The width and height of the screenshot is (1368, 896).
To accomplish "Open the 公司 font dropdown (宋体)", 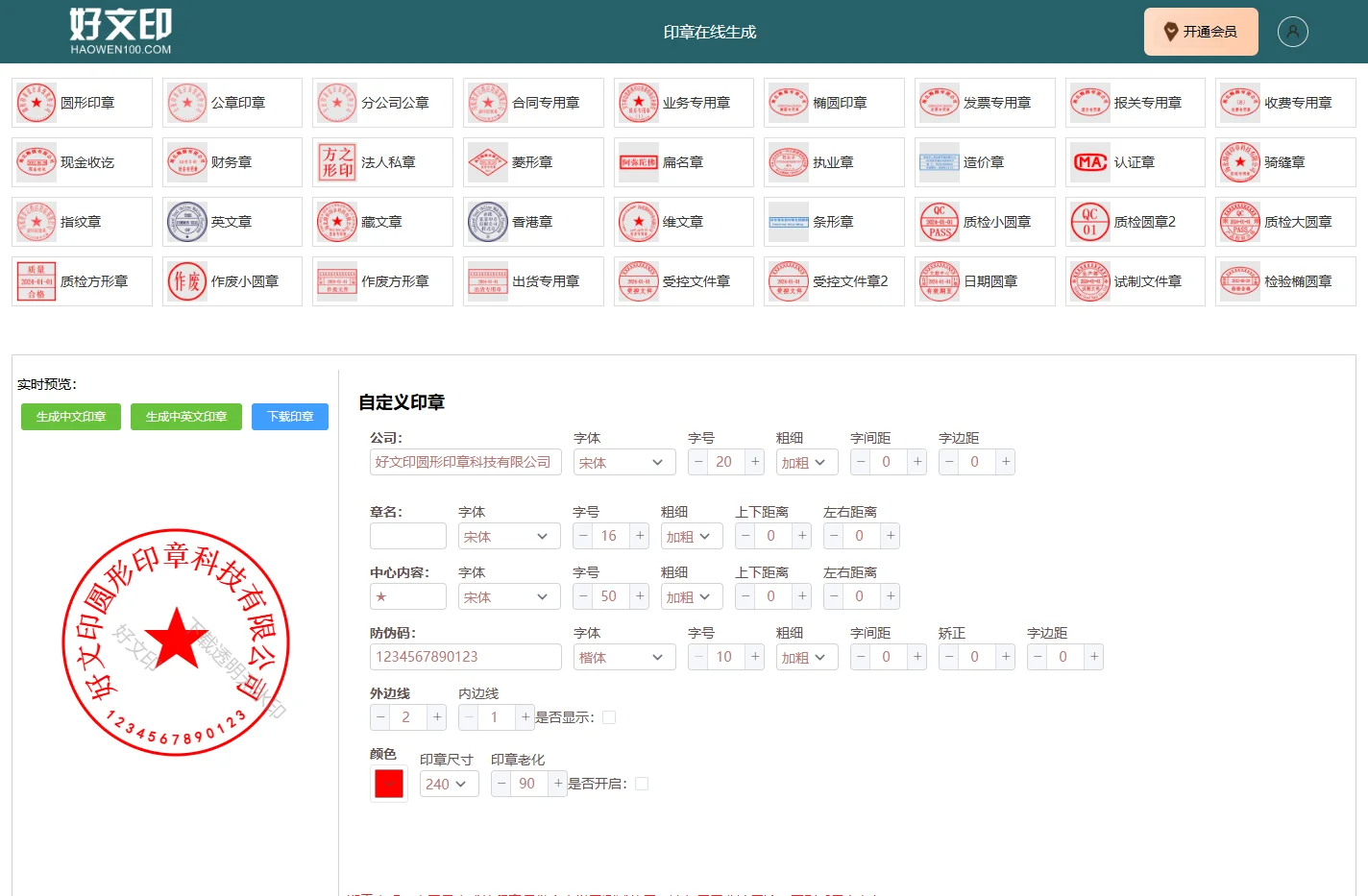I will pos(624,462).
